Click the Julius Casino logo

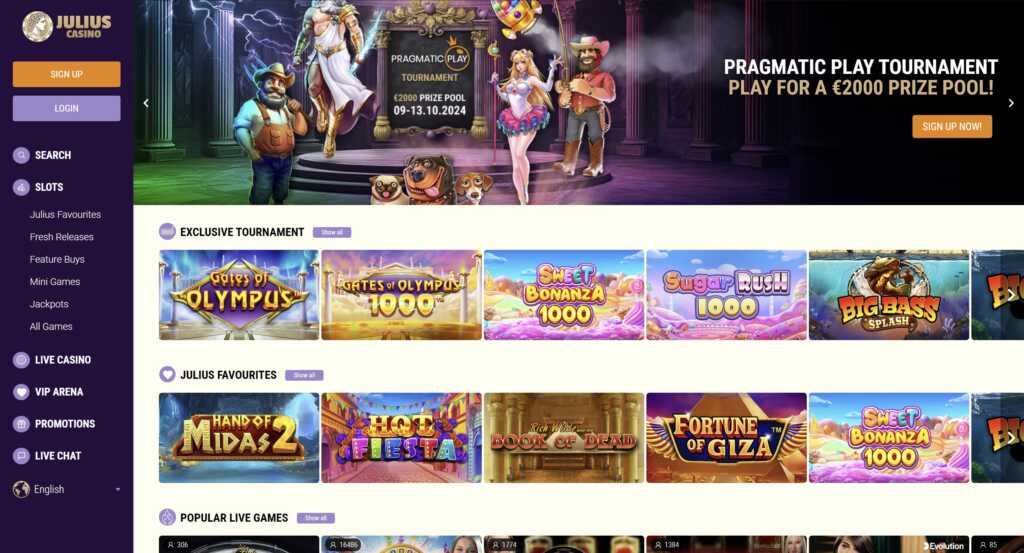(67, 27)
